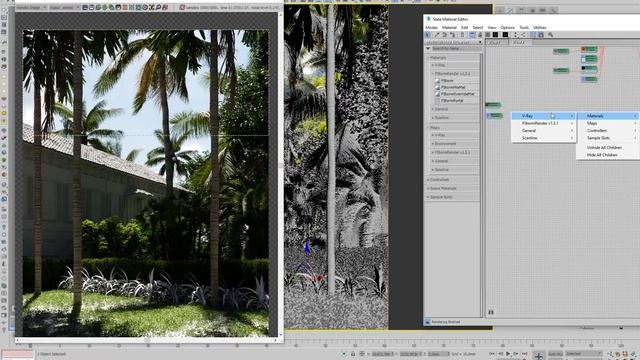Image resolution: width=640 pixels, height=360 pixels.
Task: Click first black material ID channel swatch
Action: [496, 35]
